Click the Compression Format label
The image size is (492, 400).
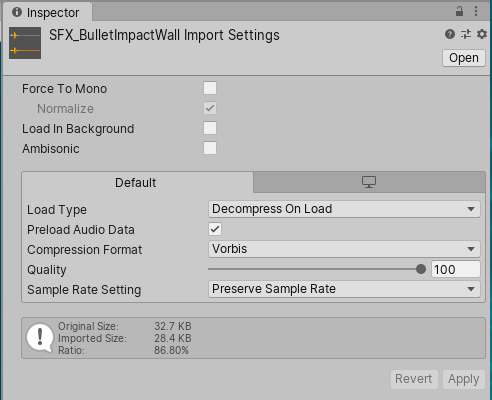click(x=85, y=250)
